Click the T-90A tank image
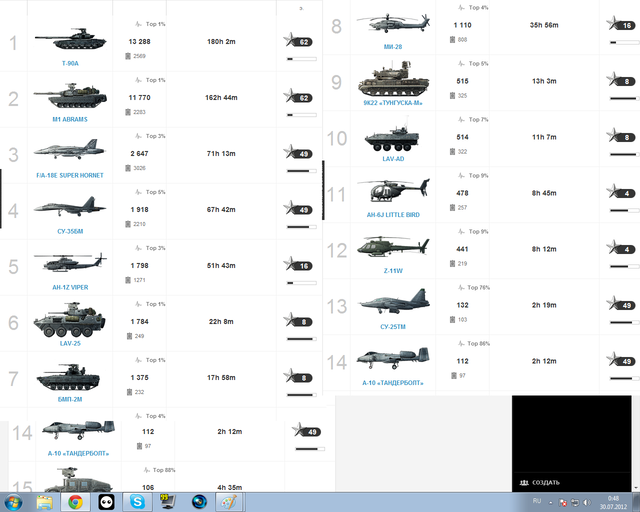This screenshot has height=512, width=640. point(70,39)
